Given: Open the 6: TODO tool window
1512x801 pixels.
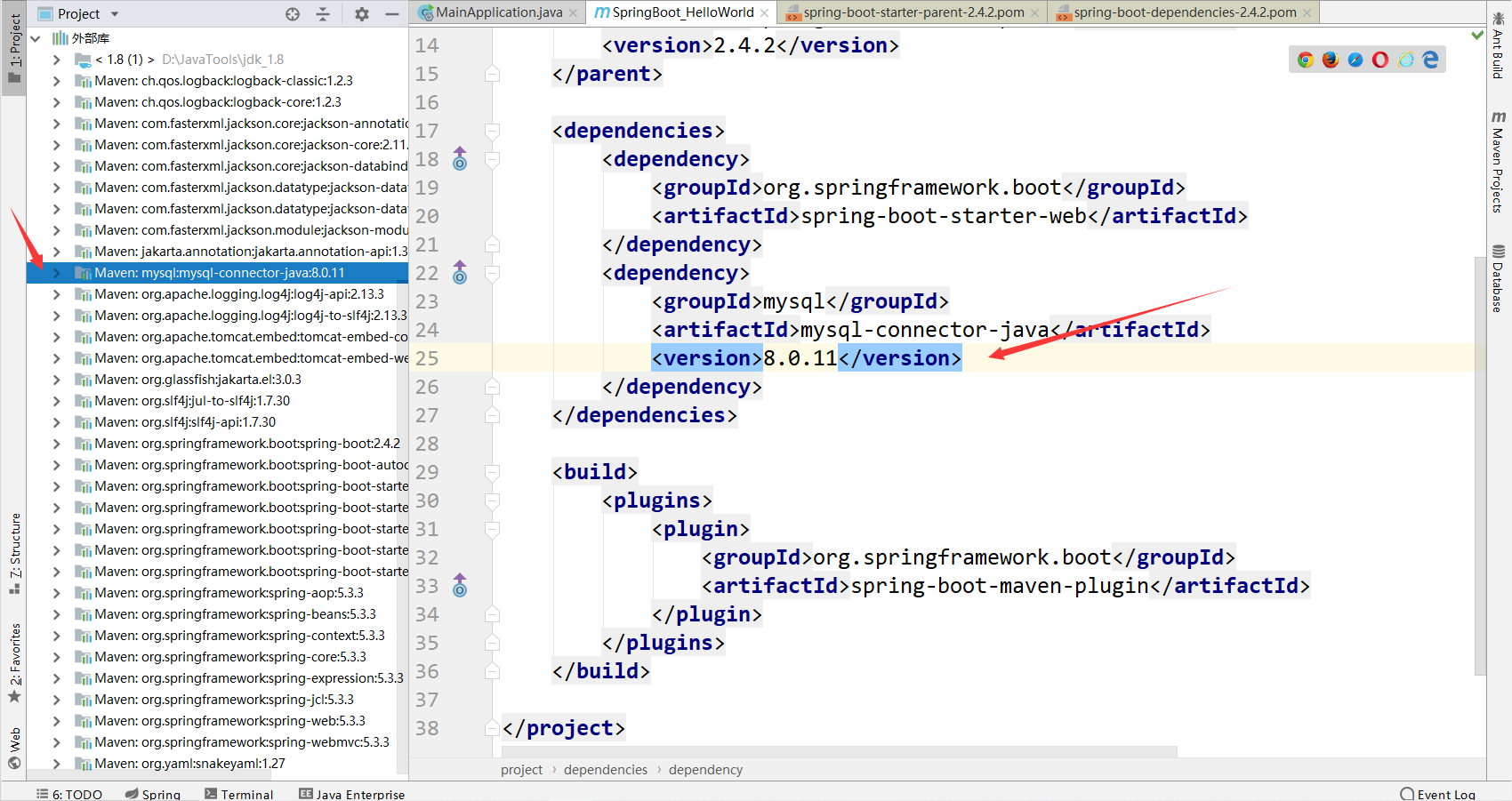Looking at the screenshot, I should tap(69, 794).
